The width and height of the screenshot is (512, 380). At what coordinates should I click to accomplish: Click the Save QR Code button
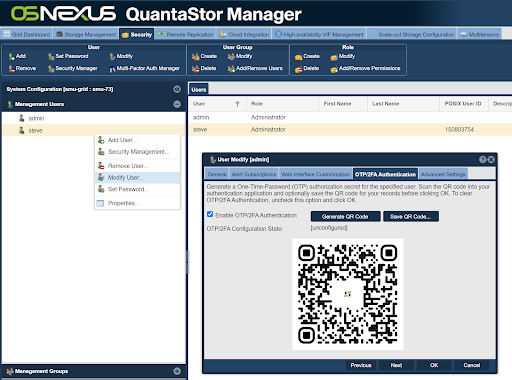click(411, 216)
